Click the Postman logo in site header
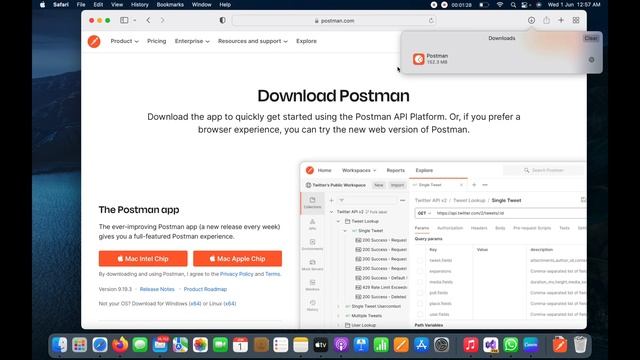This screenshot has width=640, height=360. click(94, 41)
